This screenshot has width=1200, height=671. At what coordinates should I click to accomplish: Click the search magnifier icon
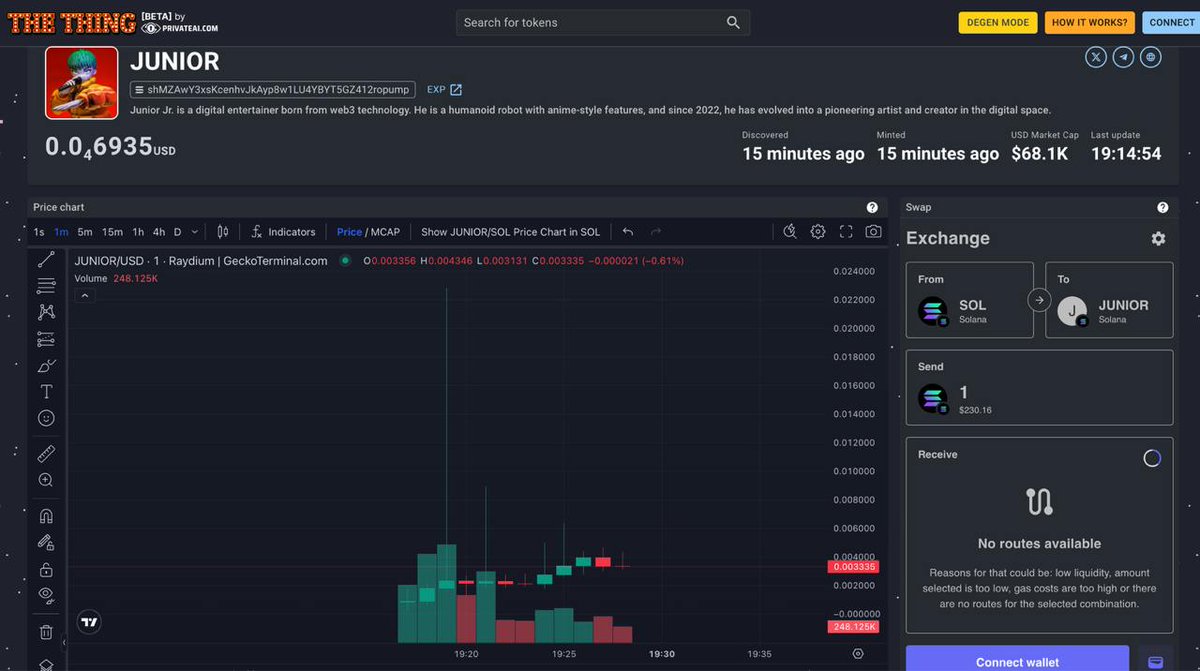point(733,22)
